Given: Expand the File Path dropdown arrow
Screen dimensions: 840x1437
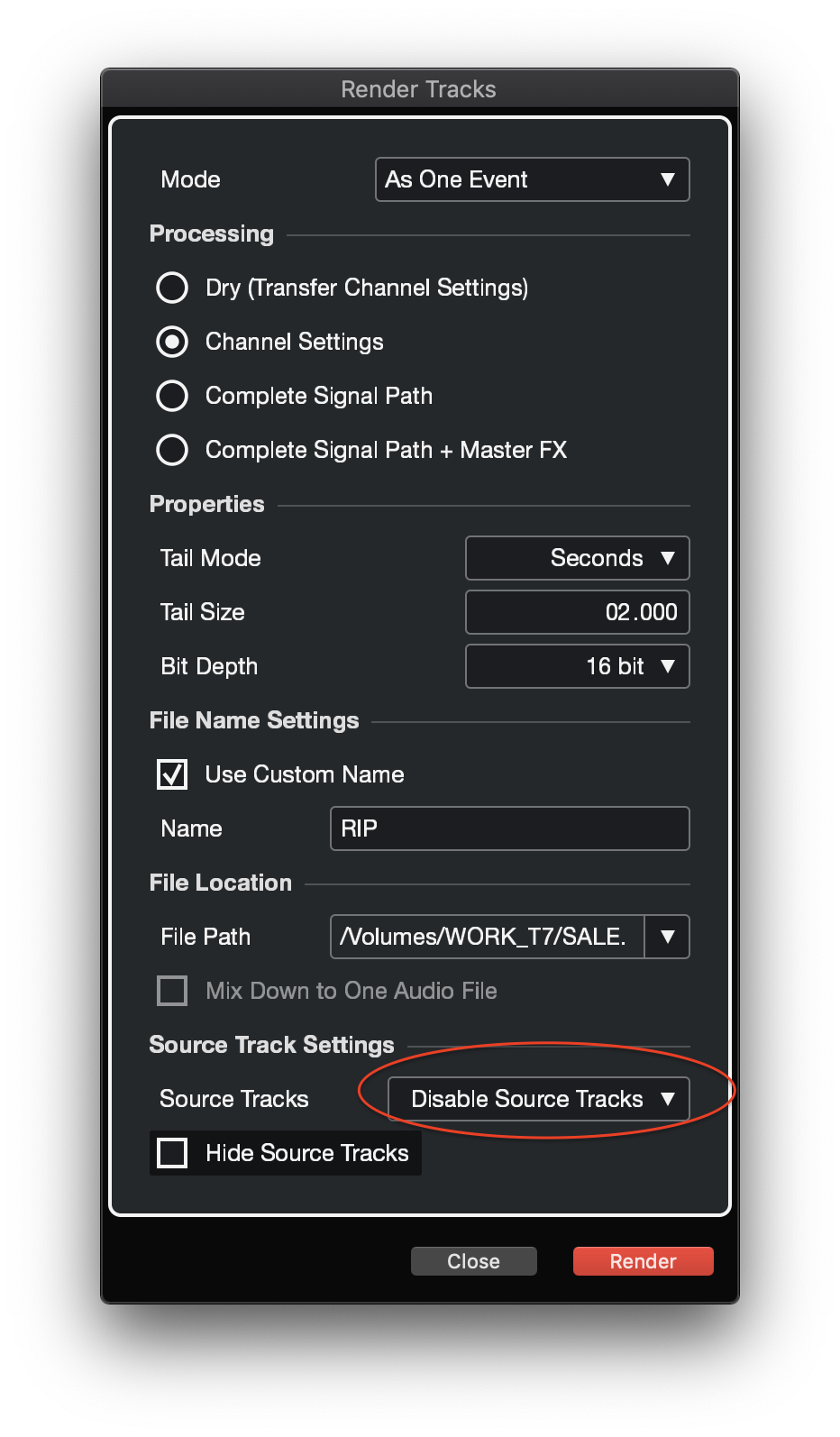Looking at the screenshot, I should click(x=668, y=937).
